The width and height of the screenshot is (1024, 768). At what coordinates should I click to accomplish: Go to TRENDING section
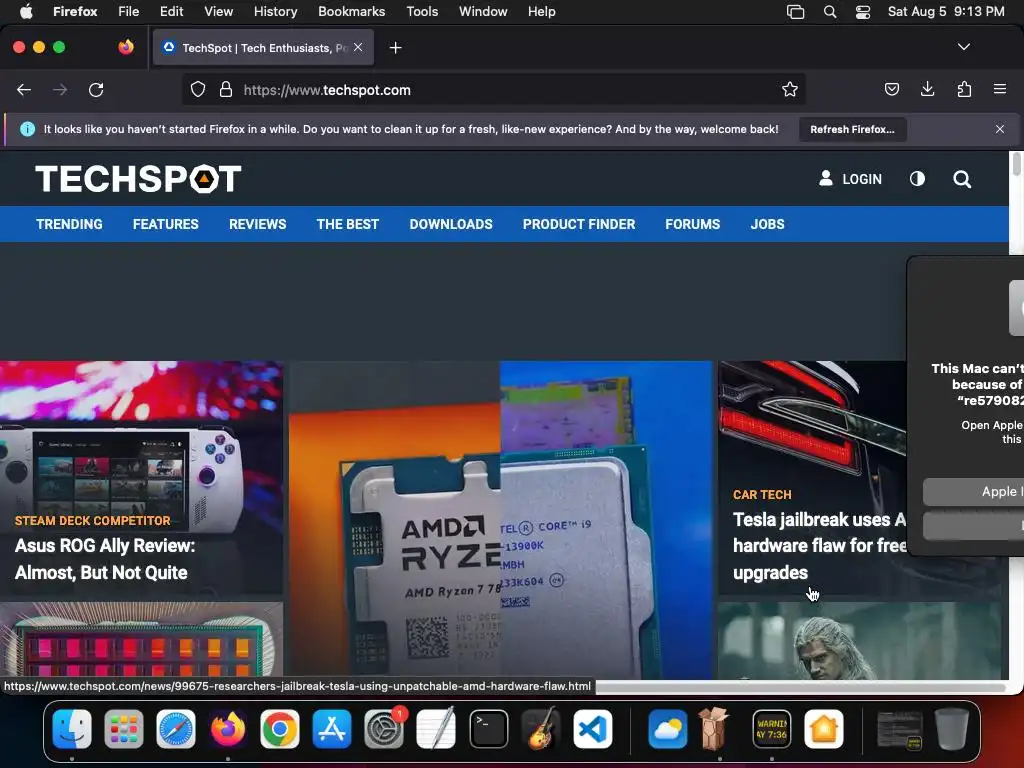pos(69,224)
